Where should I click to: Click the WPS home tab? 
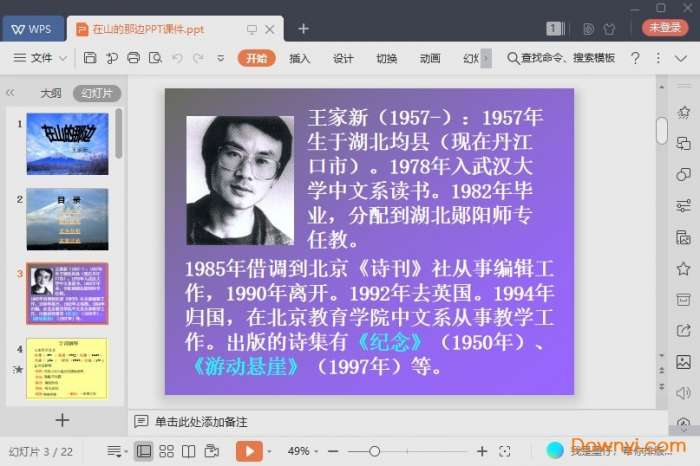[x=33, y=29]
